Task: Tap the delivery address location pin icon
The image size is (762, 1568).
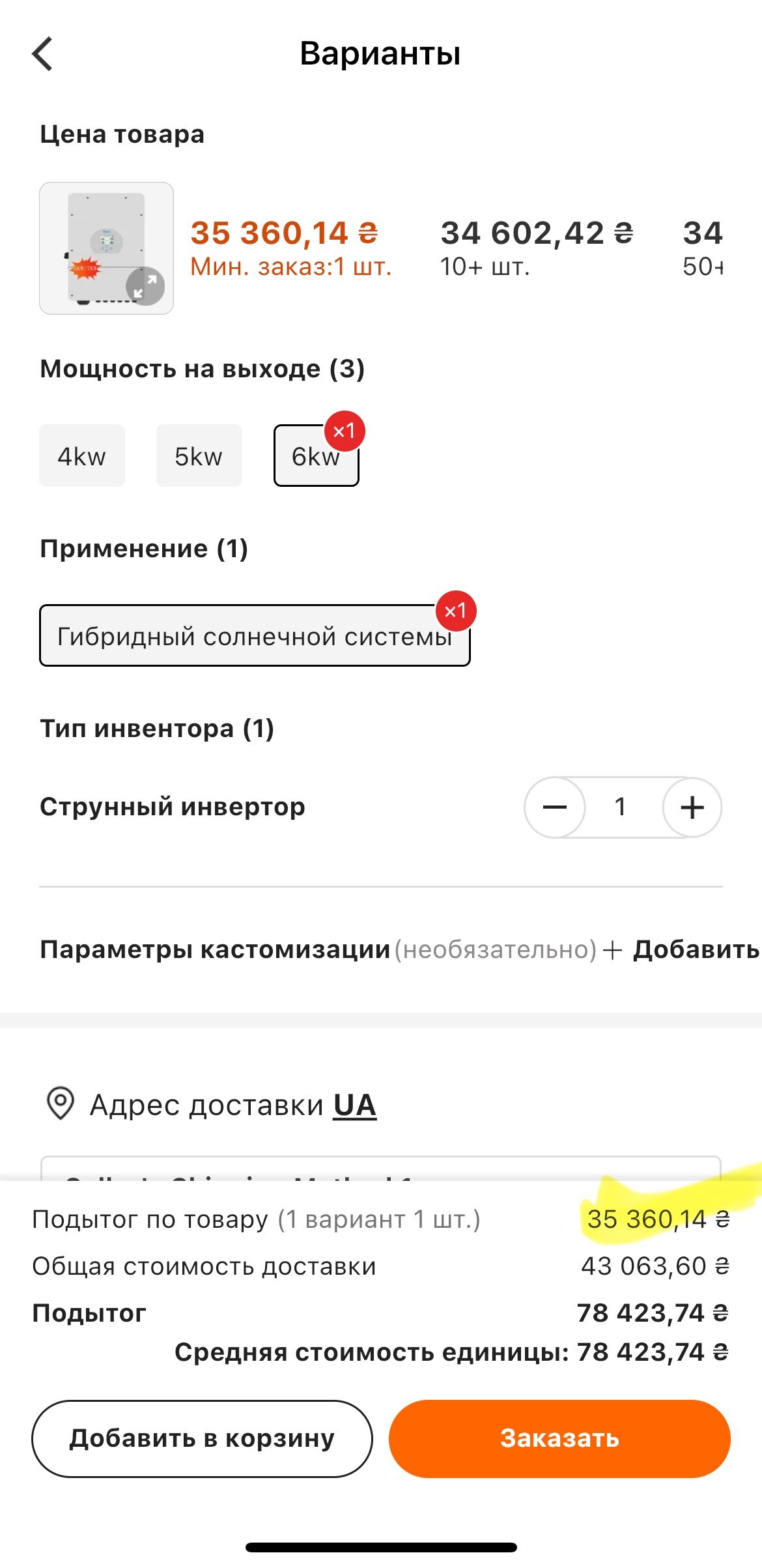Action: pos(61,1103)
